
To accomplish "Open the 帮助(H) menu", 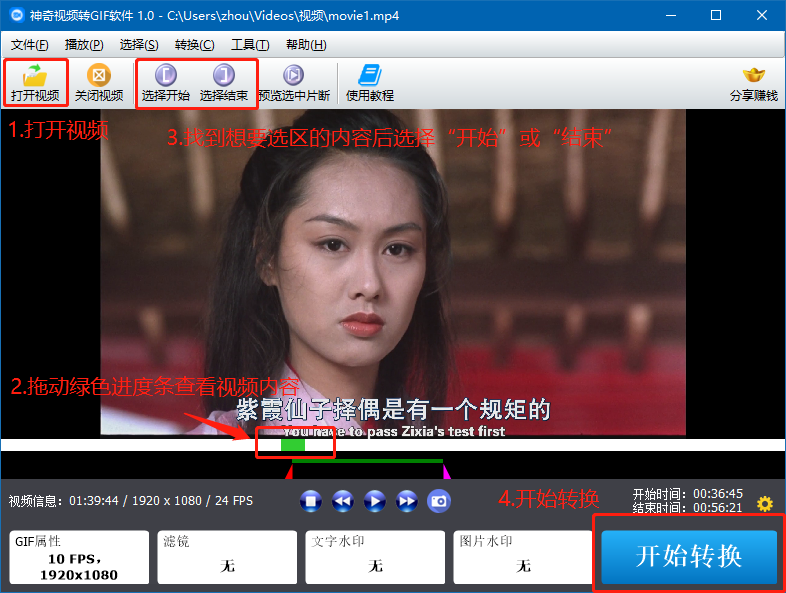I will [x=306, y=45].
